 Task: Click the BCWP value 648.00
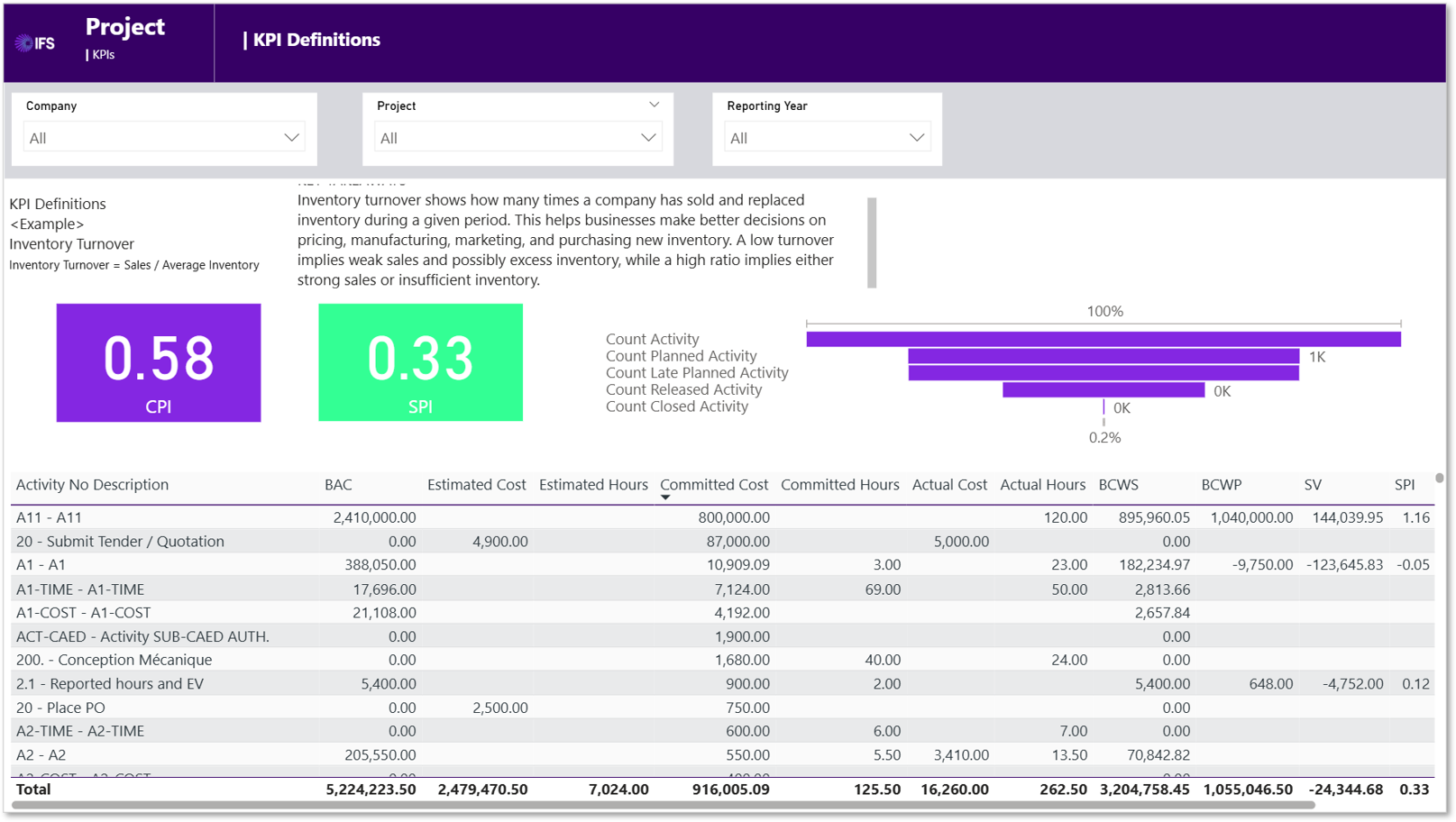1270,684
